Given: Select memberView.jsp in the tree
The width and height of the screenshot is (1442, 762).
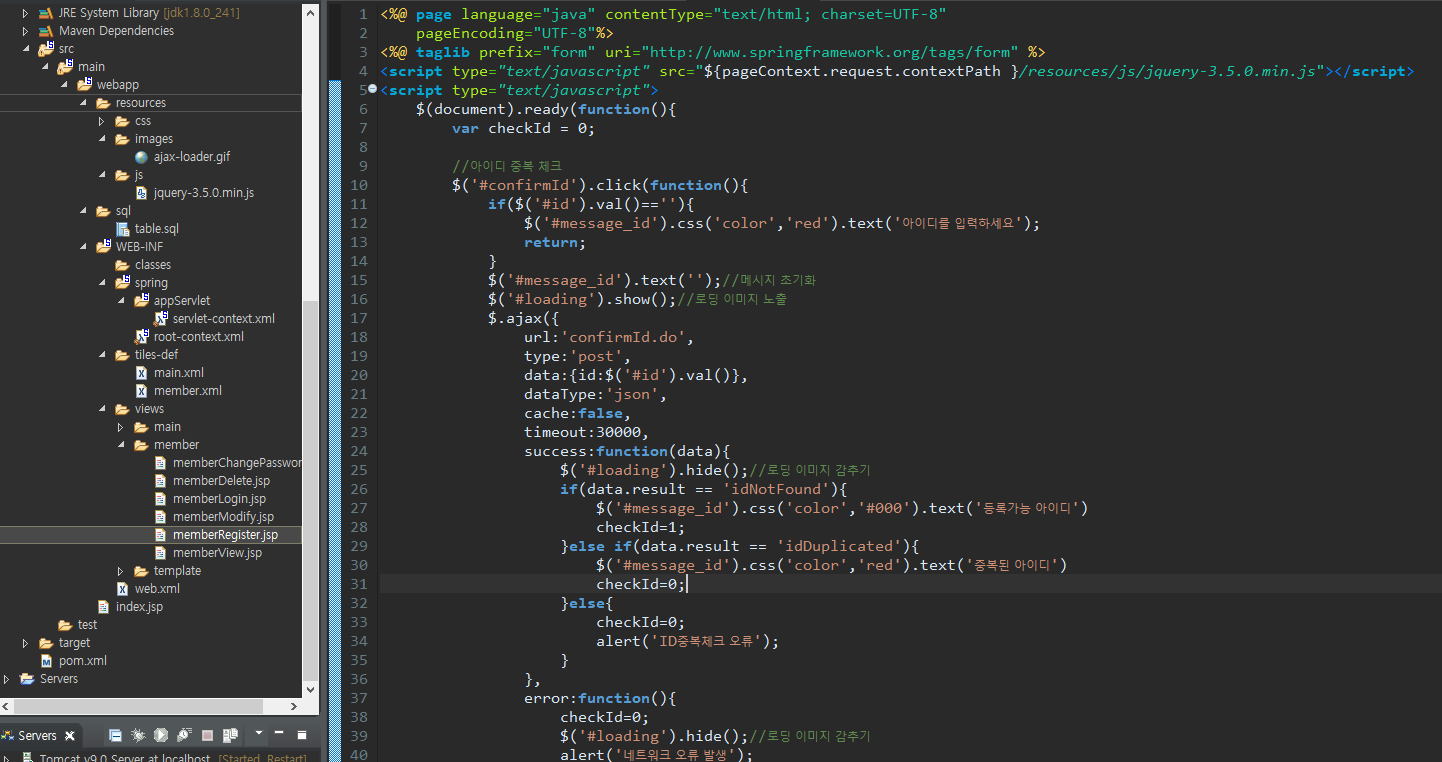Looking at the screenshot, I should 217,553.
